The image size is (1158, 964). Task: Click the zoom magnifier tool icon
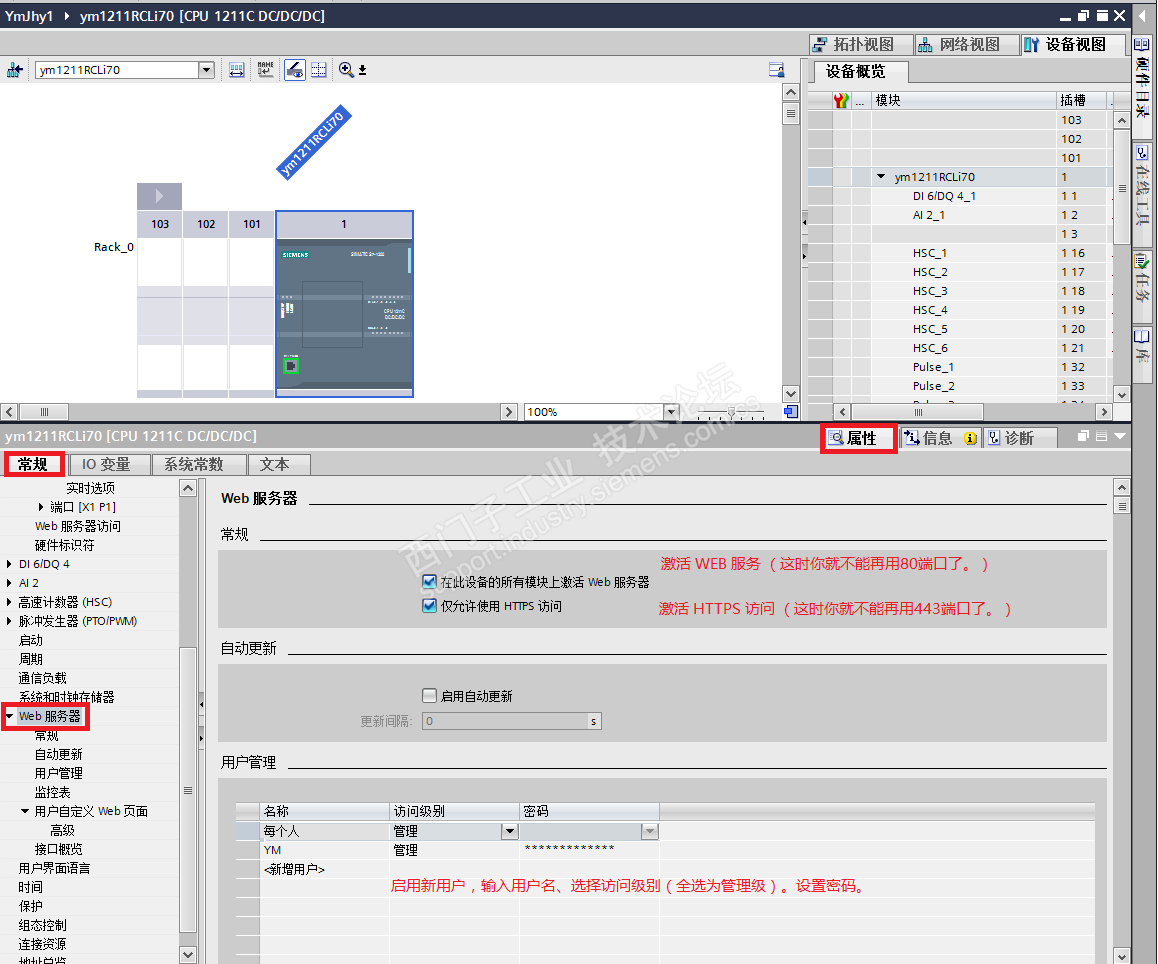[x=346, y=70]
